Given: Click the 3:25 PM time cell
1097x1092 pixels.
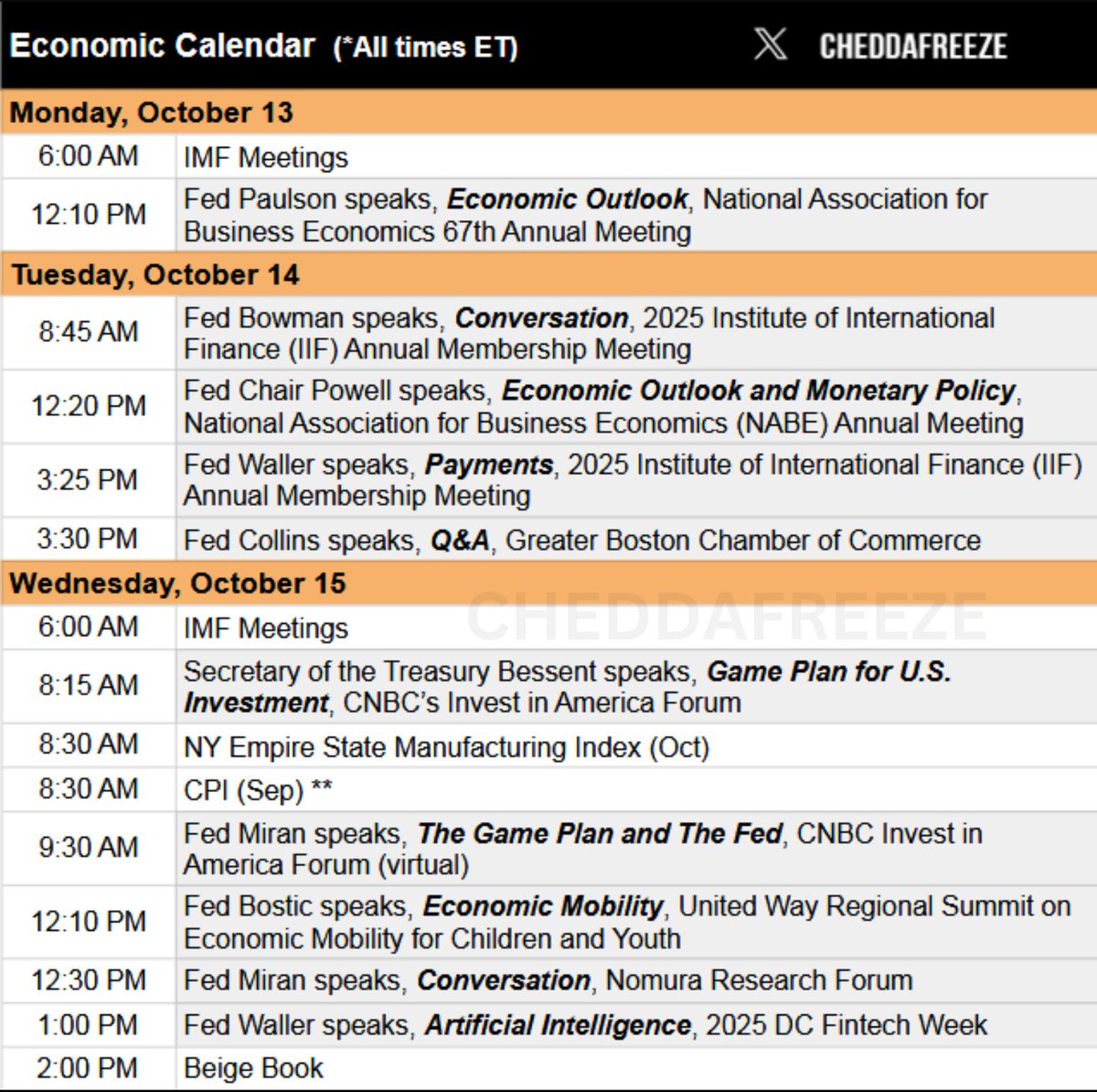Looking at the screenshot, I should tap(89, 479).
